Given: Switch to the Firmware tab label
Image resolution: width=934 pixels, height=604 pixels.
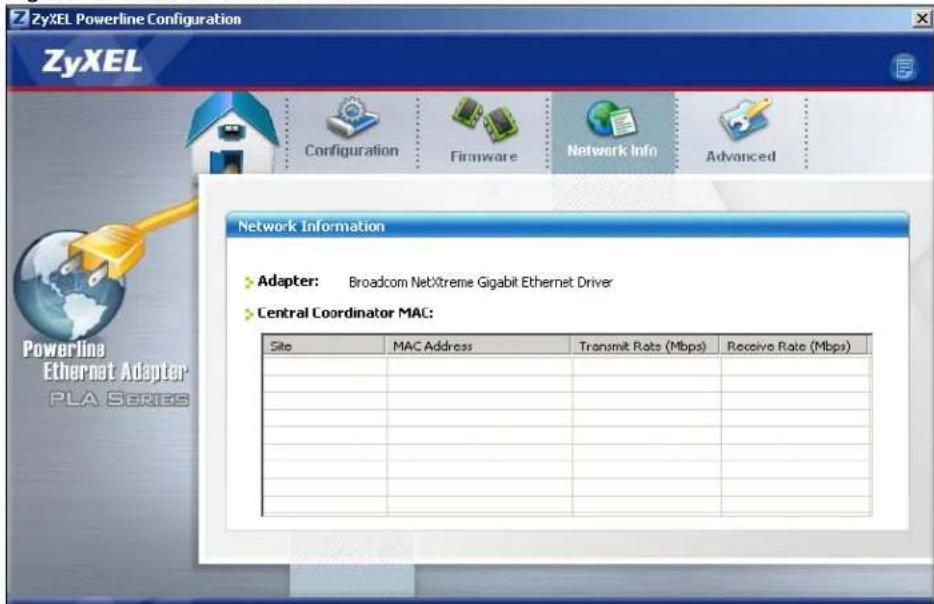Looking at the screenshot, I should pos(484,157).
